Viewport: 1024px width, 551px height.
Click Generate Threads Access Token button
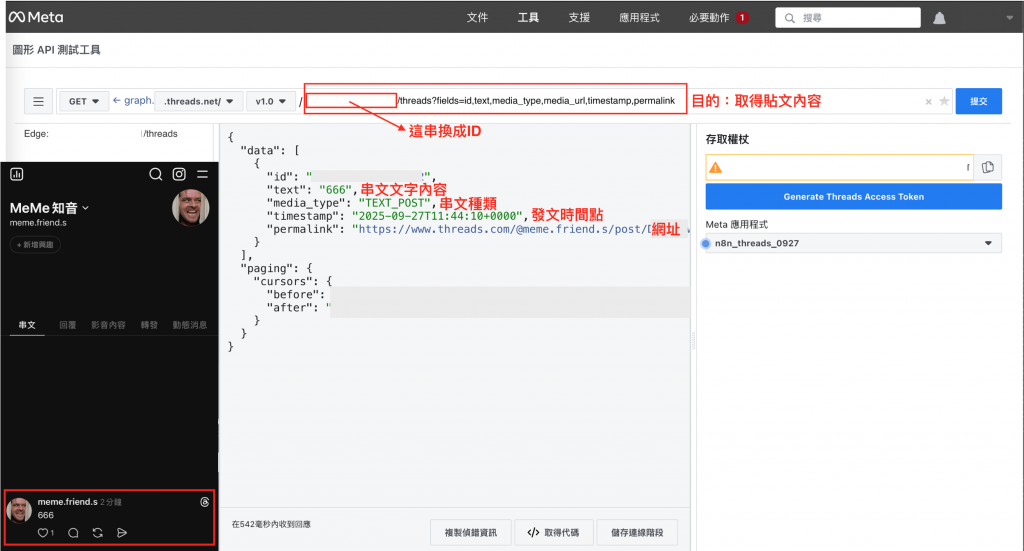[x=854, y=197]
